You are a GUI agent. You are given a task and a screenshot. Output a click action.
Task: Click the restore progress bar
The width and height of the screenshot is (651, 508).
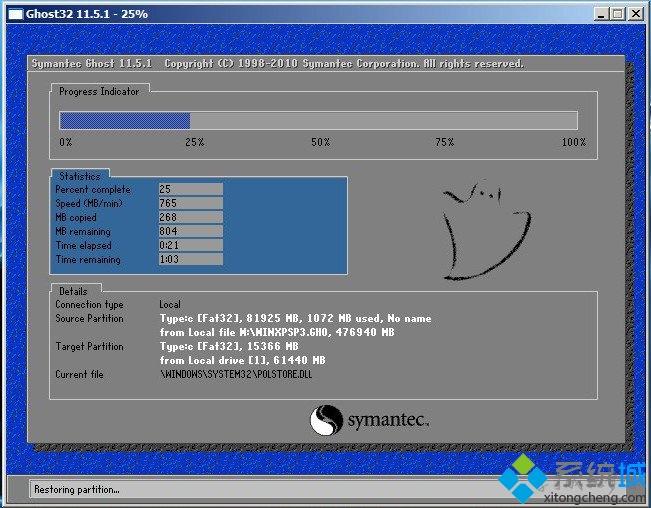coord(318,121)
